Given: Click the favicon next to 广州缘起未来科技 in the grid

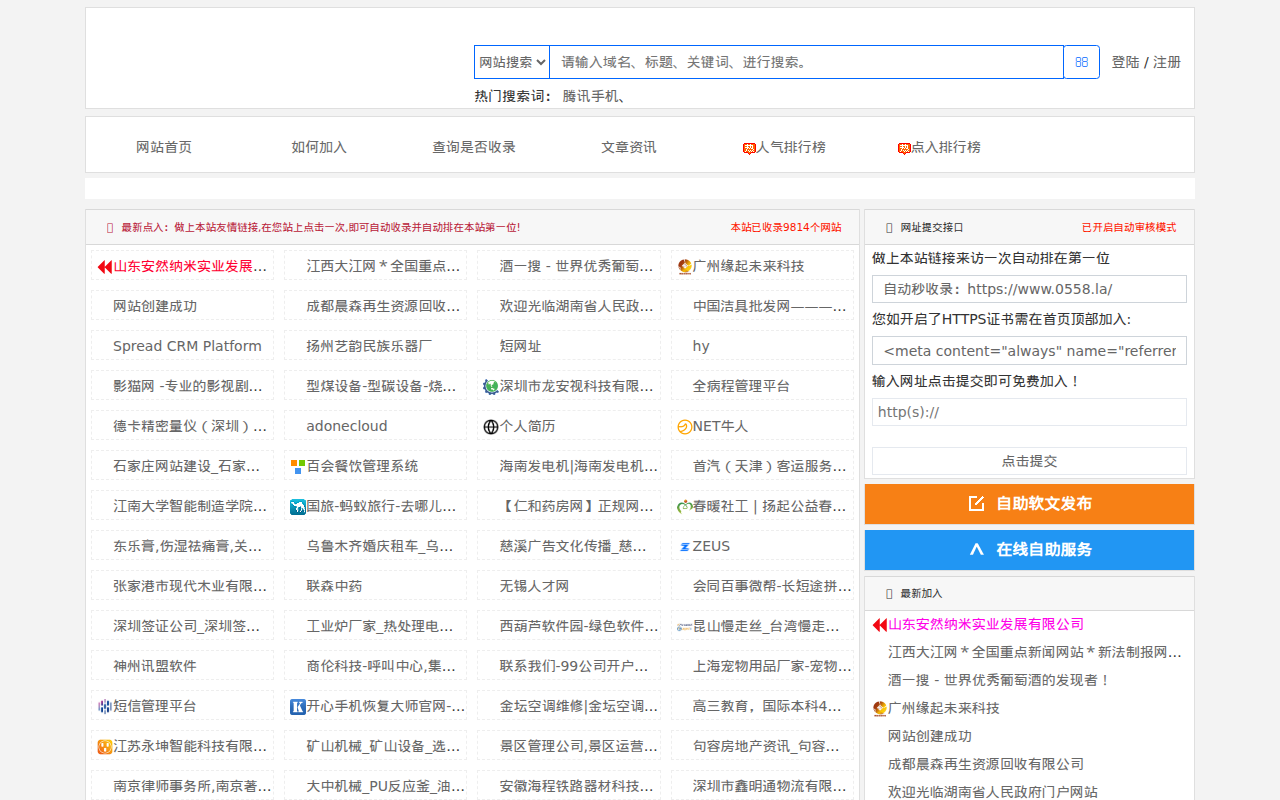Looking at the screenshot, I should (x=684, y=267).
